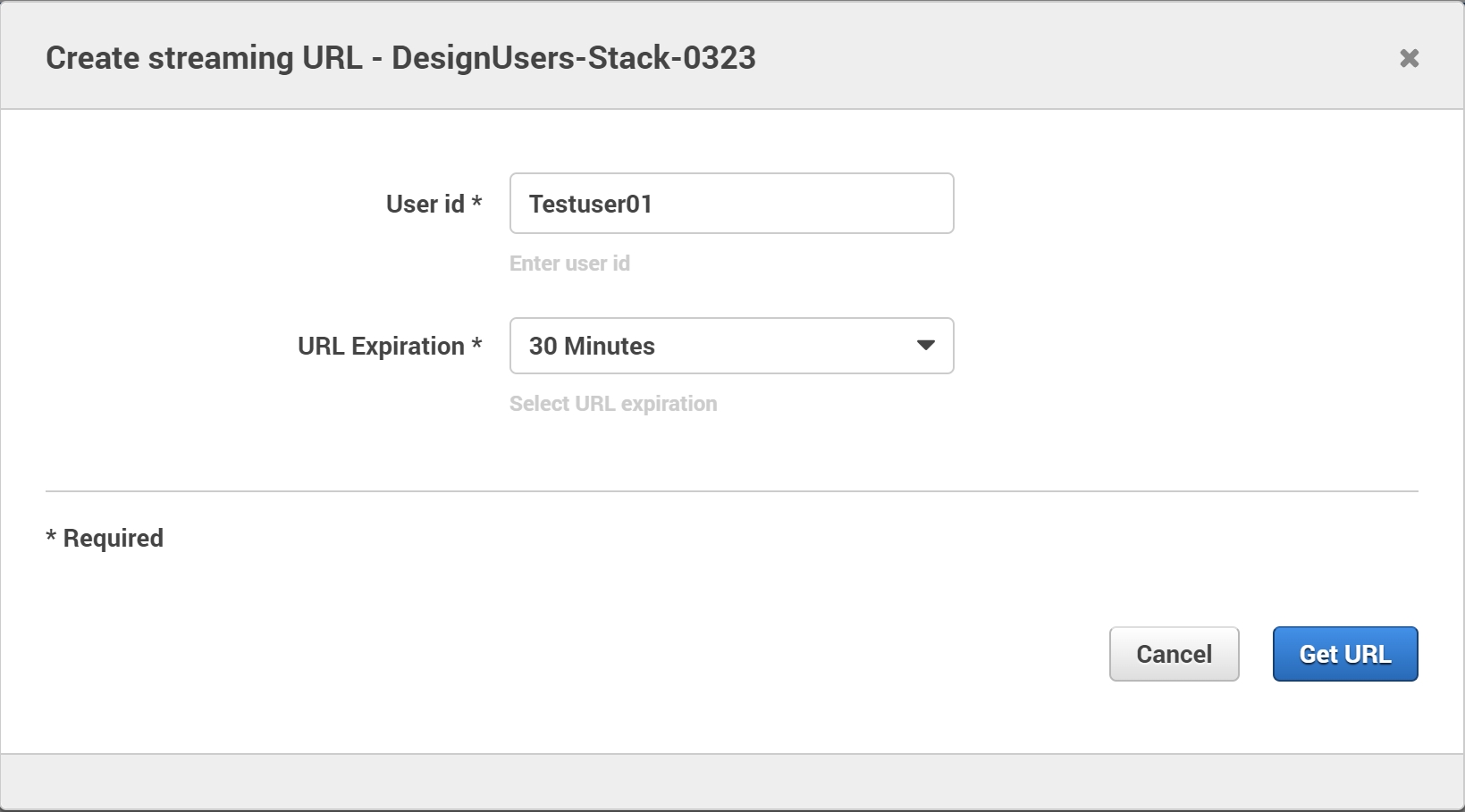Click the URL Expiration dropdown arrow
The height and width of the screenshot is (812, 1465).
(x=926, y=346)
